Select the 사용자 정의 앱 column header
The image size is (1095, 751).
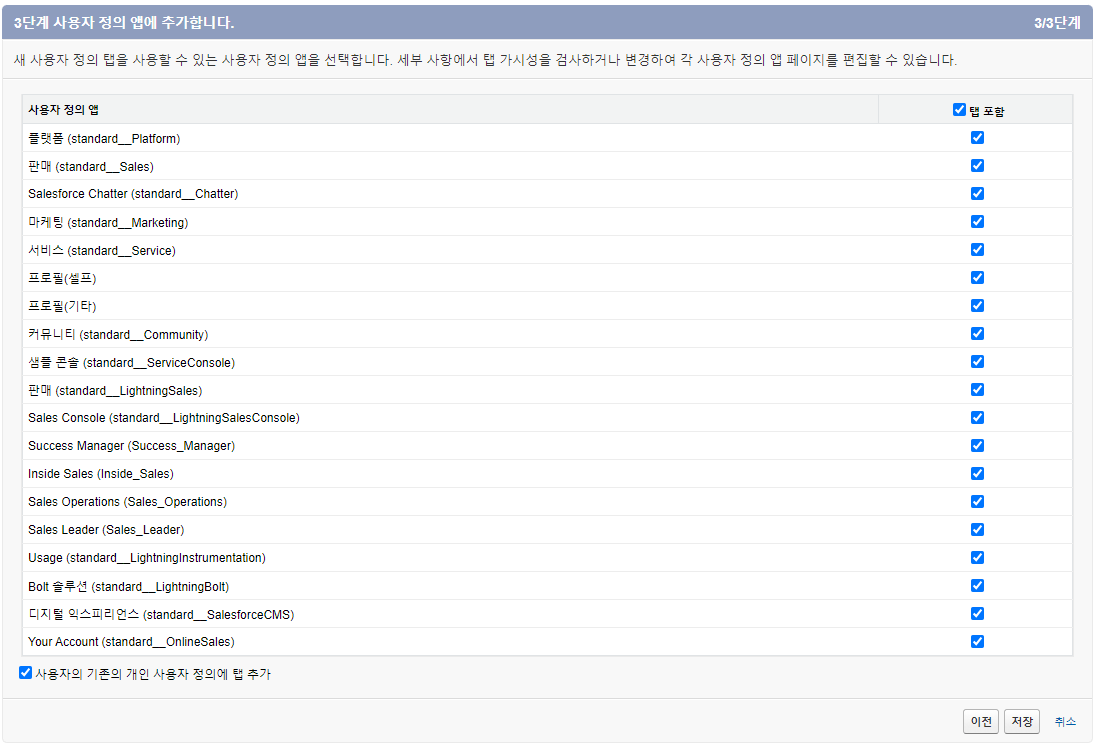[64, 110]
